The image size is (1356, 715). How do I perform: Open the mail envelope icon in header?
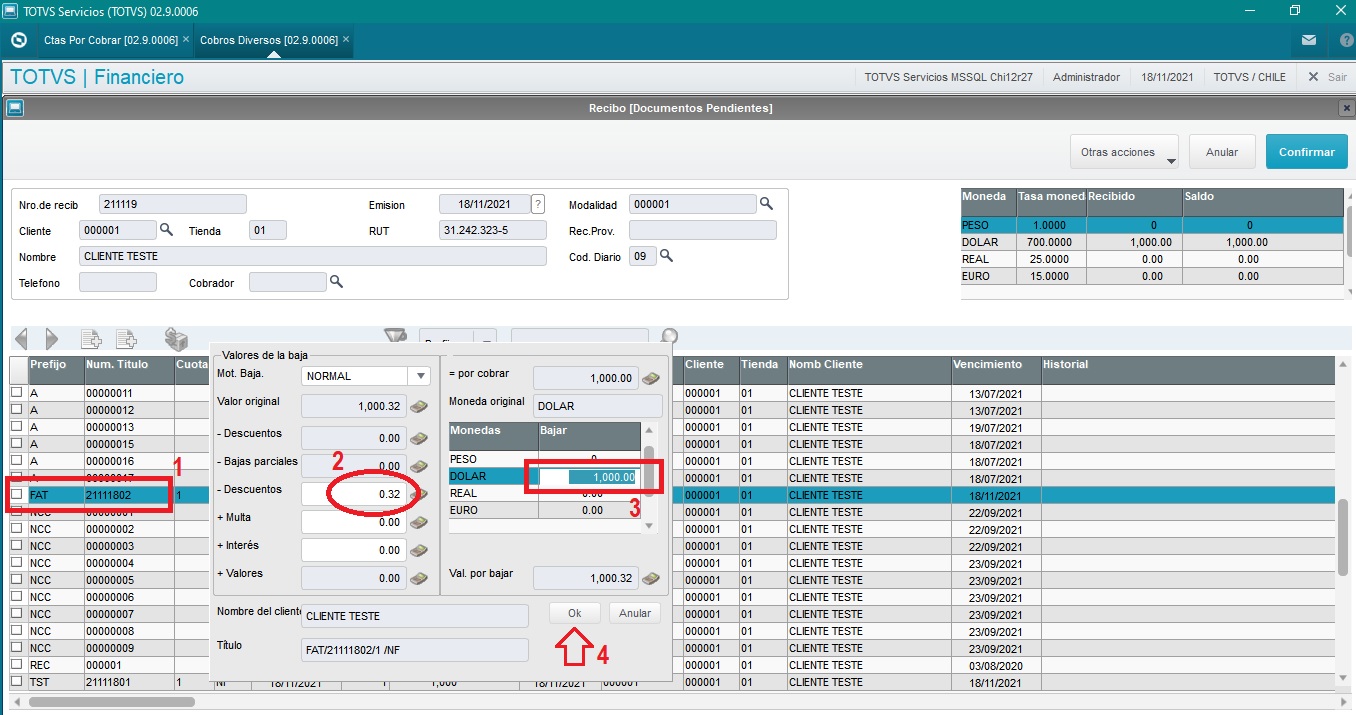[x=1309, y=41]
